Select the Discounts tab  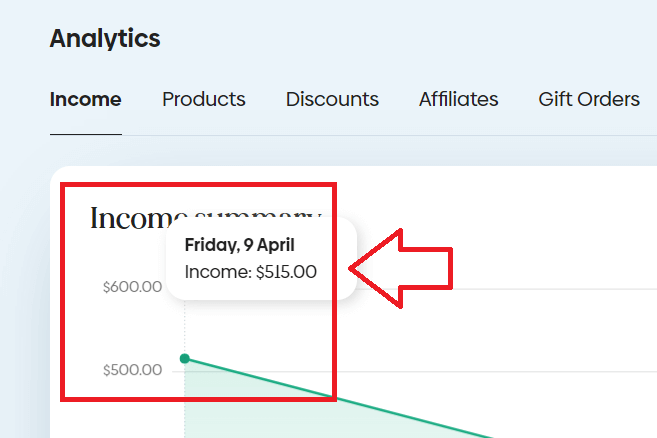[x=332, y=99]
